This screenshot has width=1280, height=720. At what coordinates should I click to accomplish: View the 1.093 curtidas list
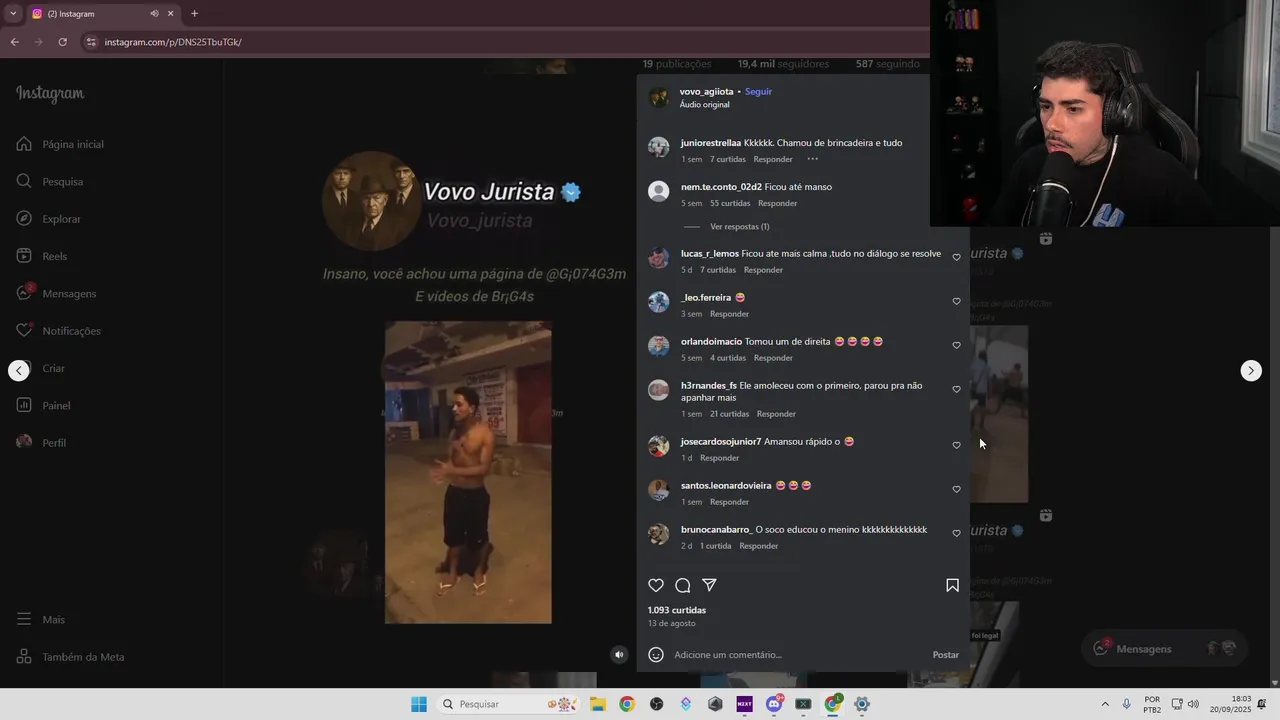(677, 610)
